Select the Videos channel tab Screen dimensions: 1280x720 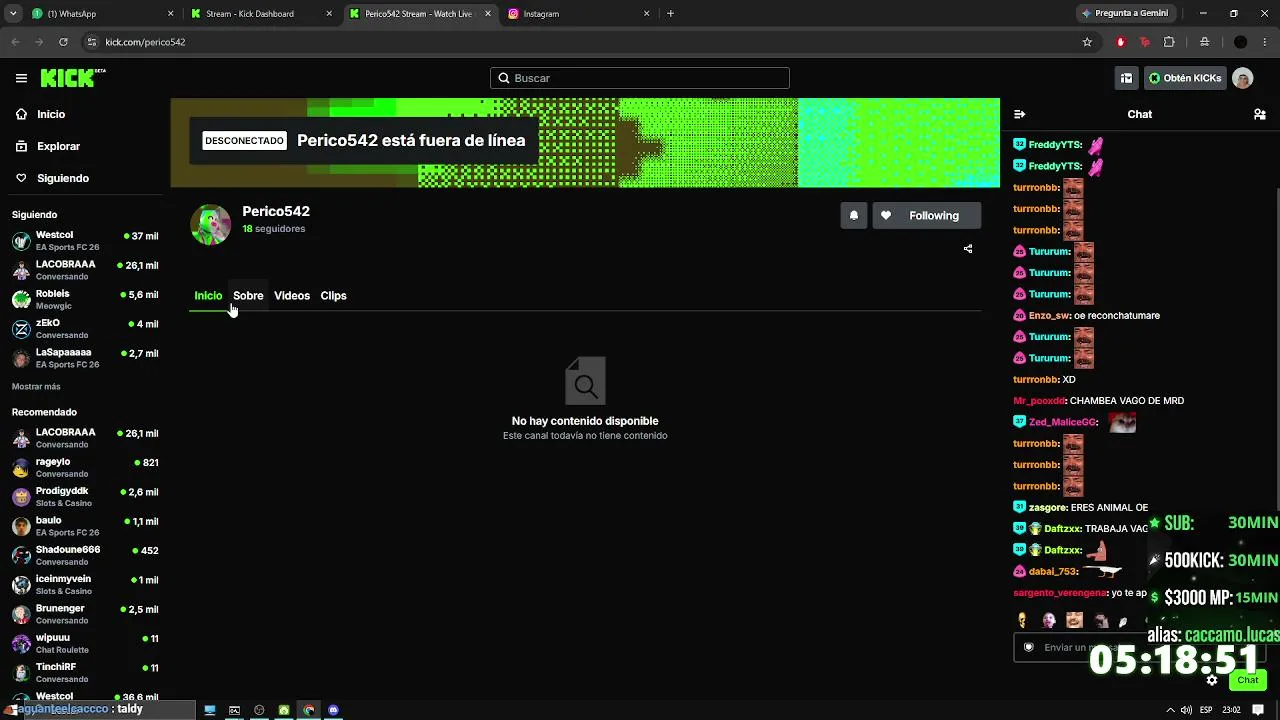(x=292, y=296)
